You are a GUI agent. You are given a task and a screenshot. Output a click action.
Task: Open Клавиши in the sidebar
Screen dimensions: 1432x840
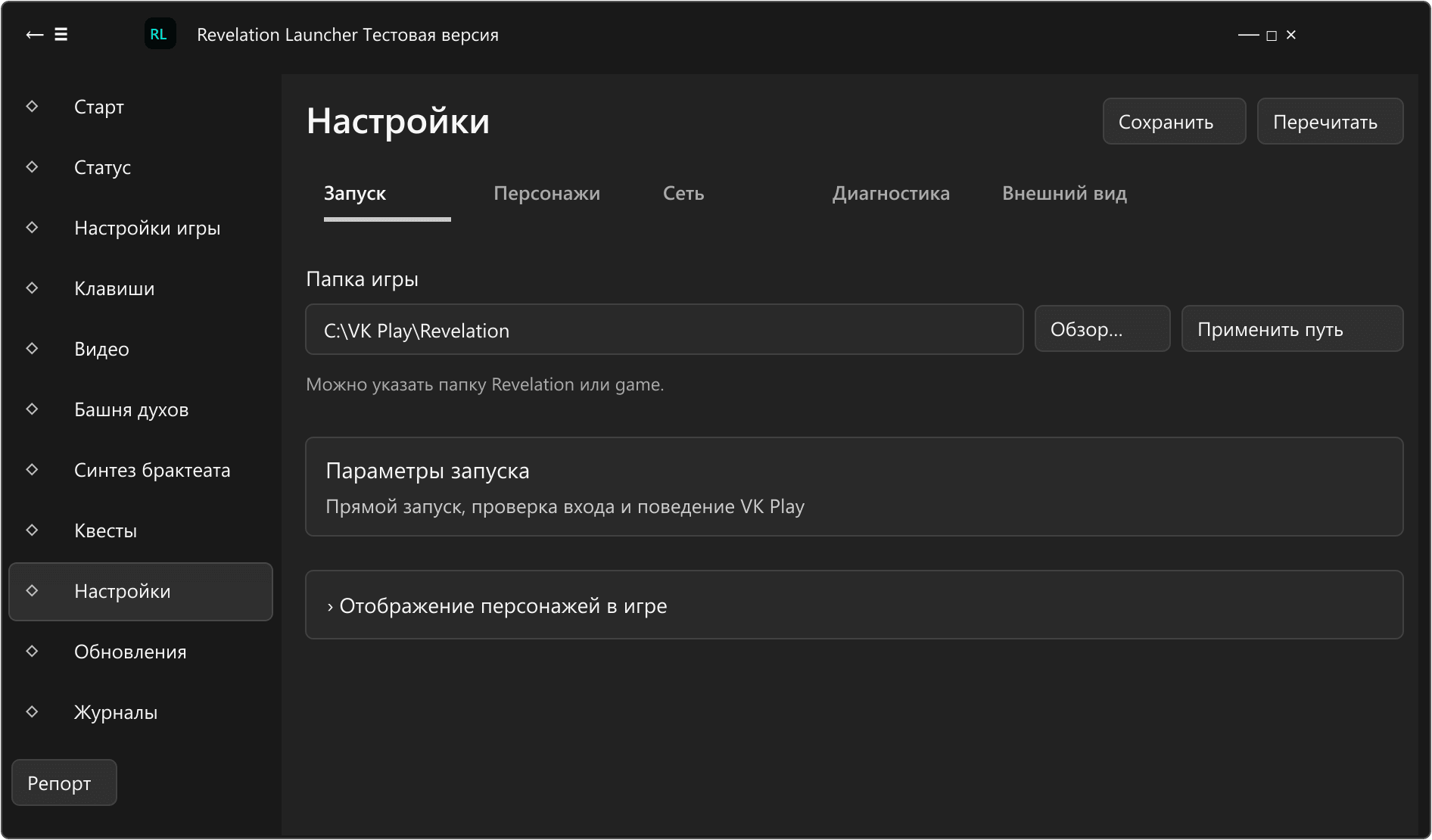141,288
